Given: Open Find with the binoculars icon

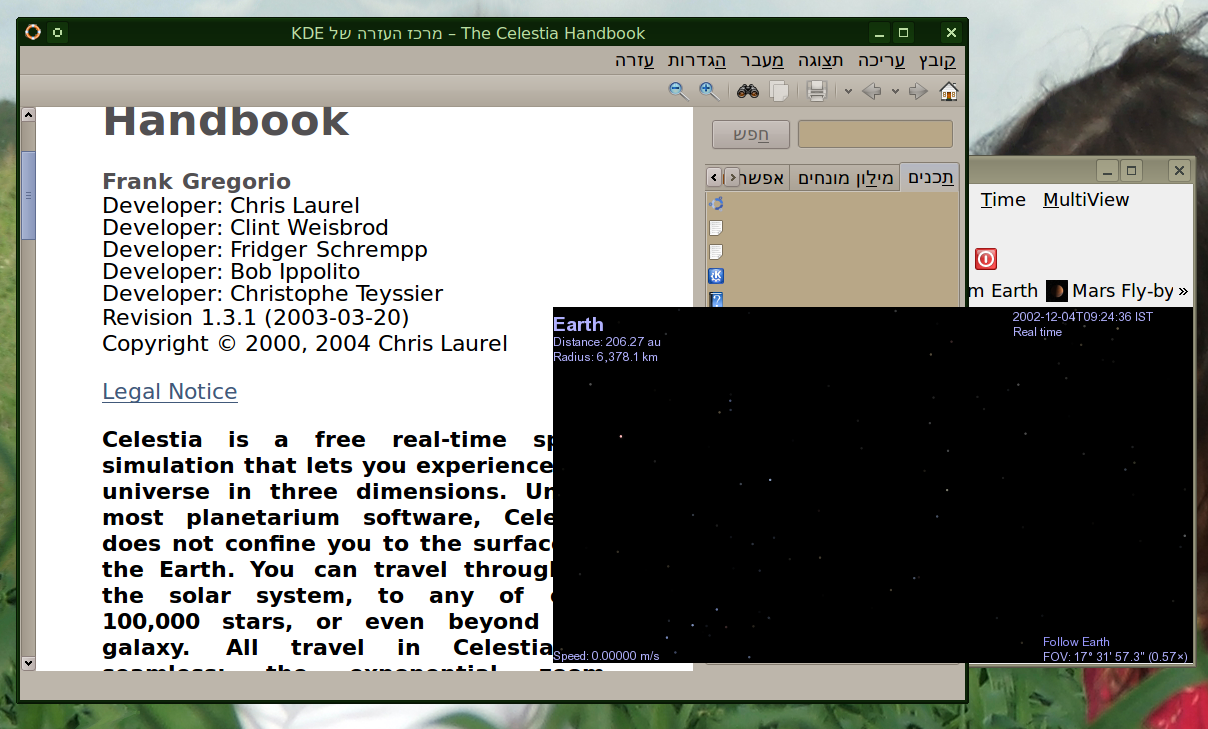Looking at the screenshot, I should (x=748, y=91).
